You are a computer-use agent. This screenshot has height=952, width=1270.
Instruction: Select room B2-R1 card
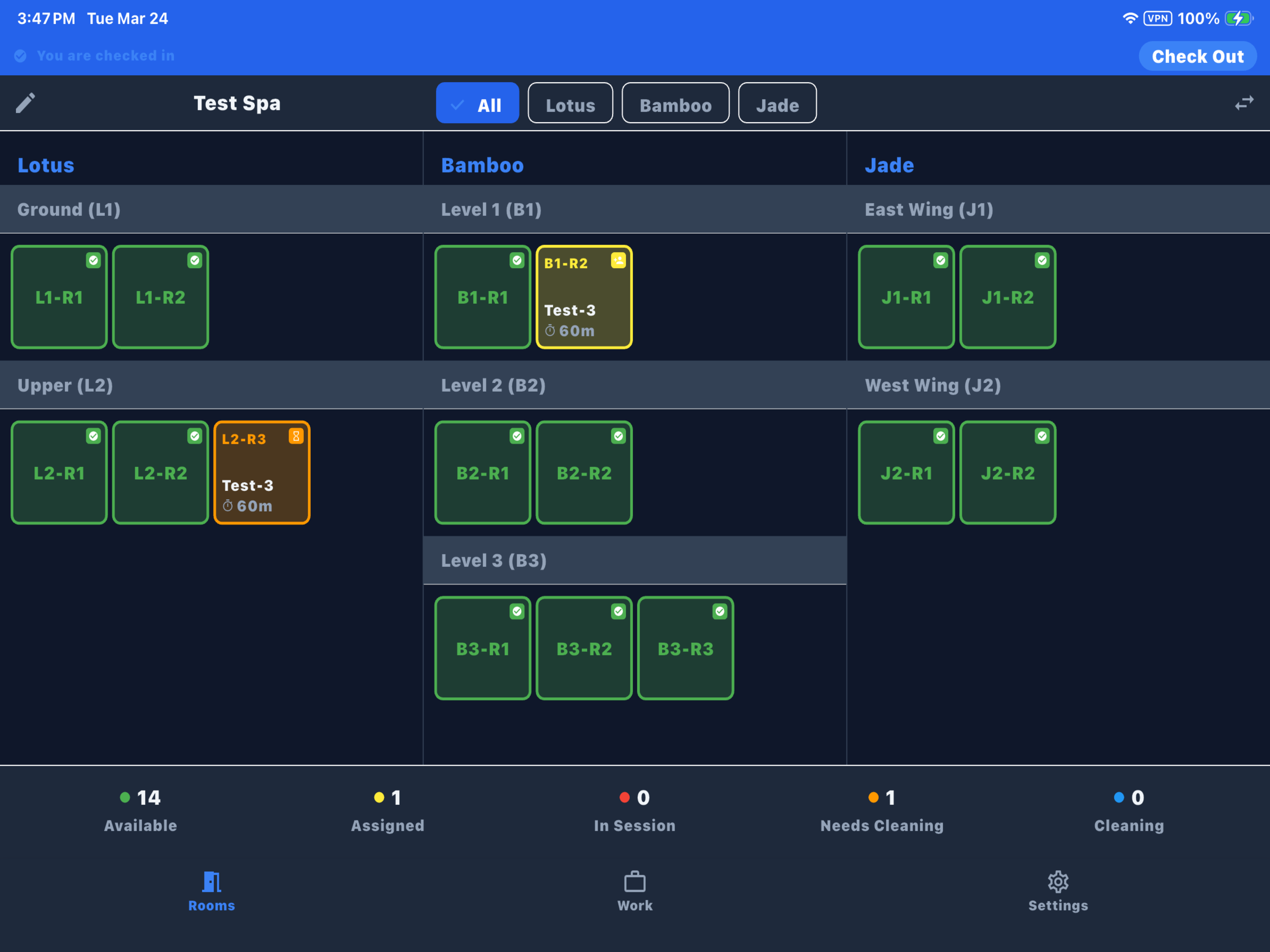(483, 473)
